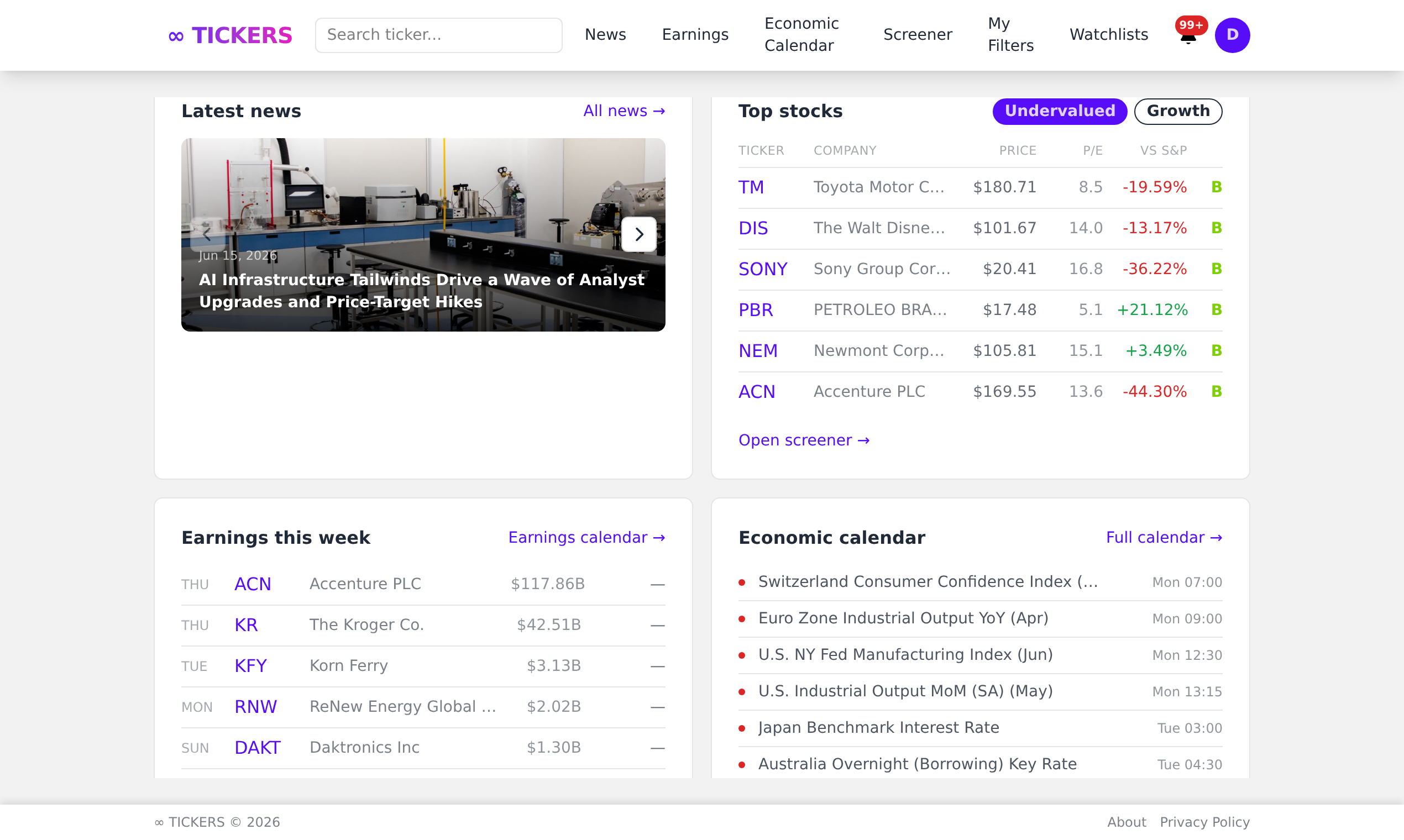
Task: Open My Filters menu item
Action: [x=1010, y=35]
